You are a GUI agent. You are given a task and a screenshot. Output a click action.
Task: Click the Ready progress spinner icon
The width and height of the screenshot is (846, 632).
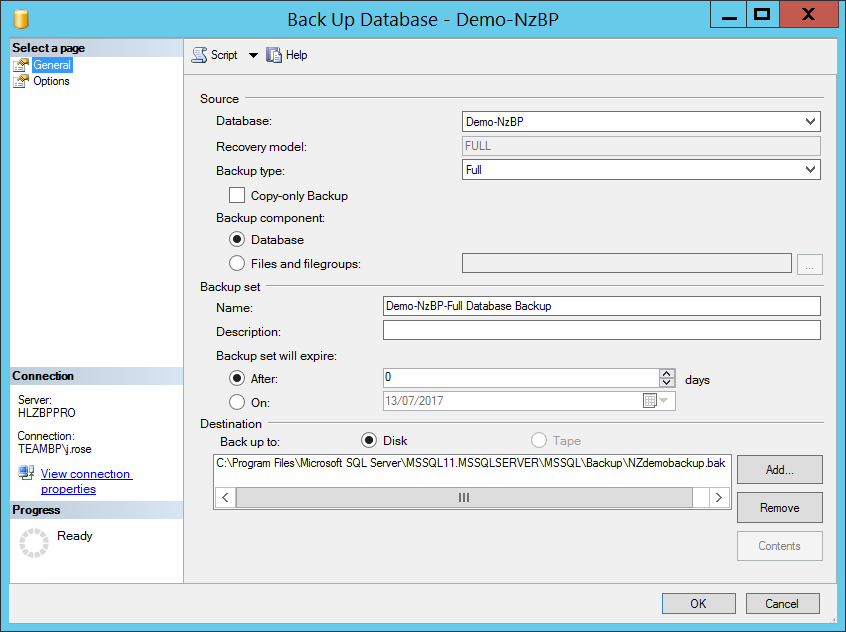click(x=34, y=542)
